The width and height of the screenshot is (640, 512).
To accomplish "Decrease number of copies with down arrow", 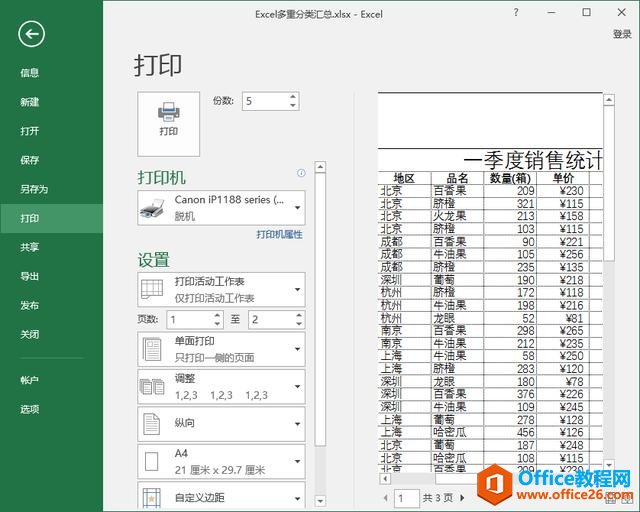I will click(x=293, y=105).
